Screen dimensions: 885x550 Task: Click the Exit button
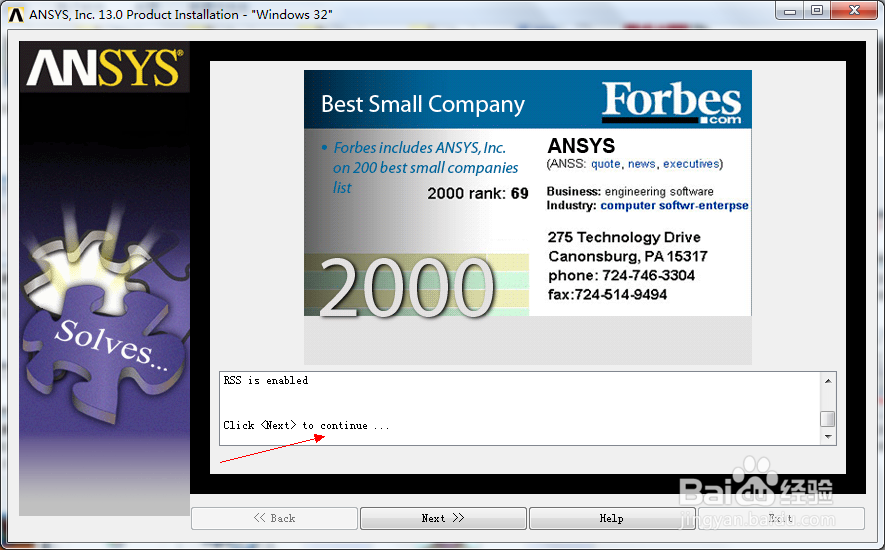tap(781, 518)
